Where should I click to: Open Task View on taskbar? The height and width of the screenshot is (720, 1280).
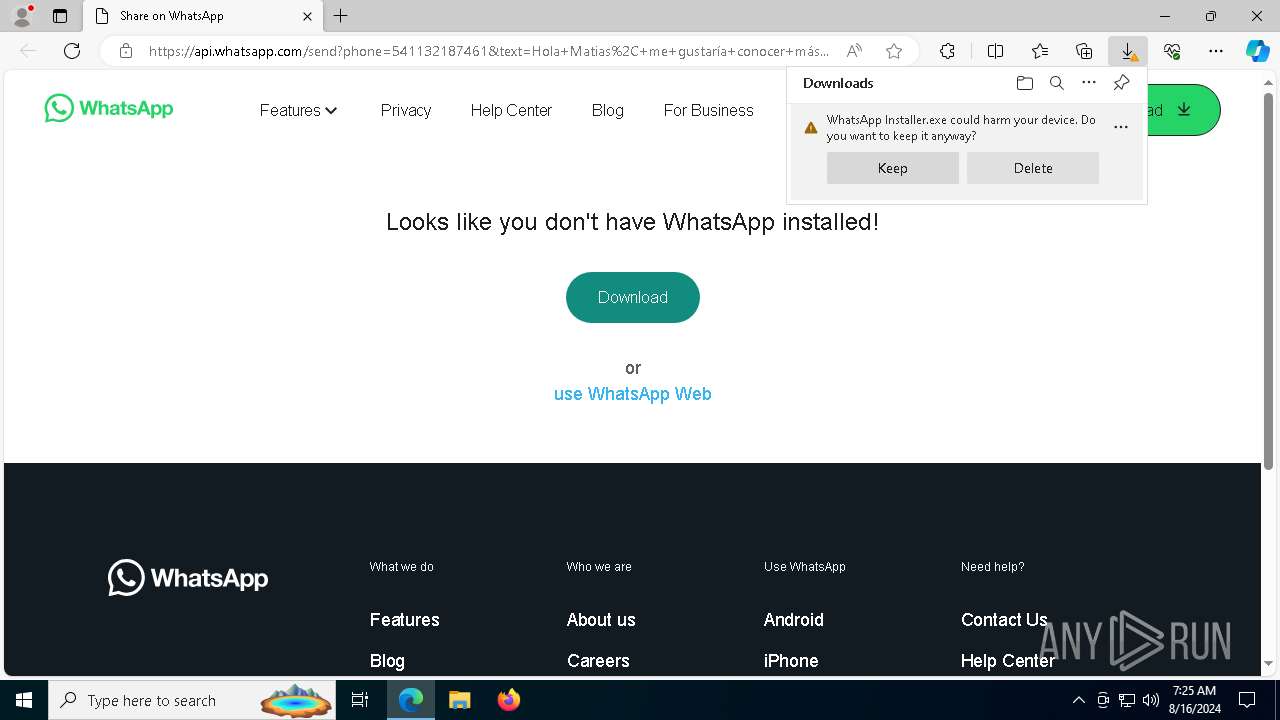coord(360,700)
